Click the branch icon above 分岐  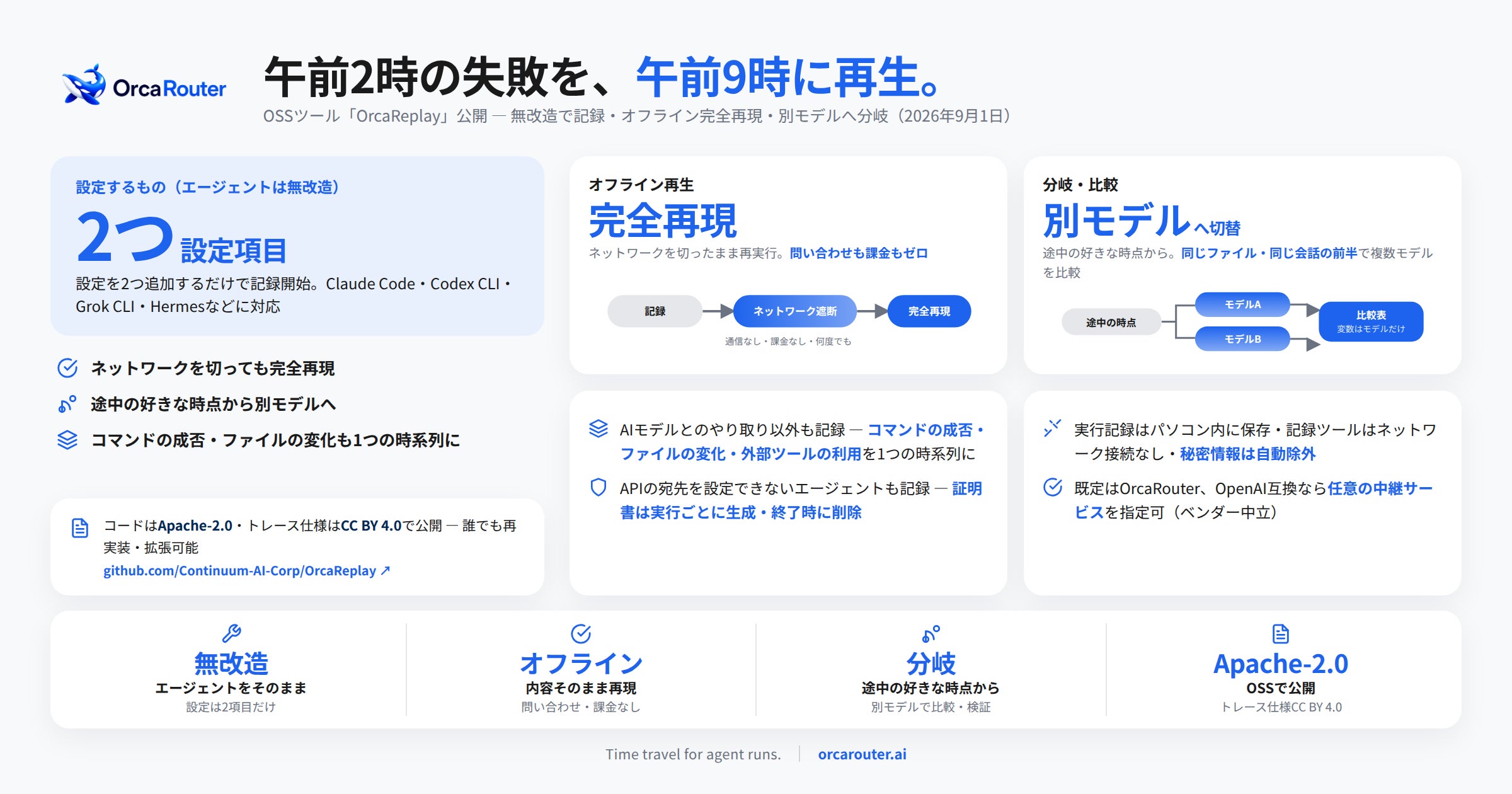pos(931,633)
